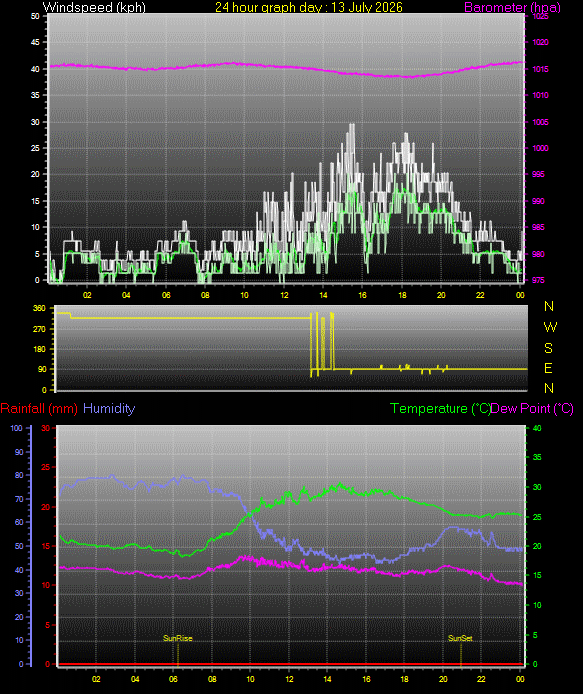Click the "985" barometer axis value

coord(538,227)
